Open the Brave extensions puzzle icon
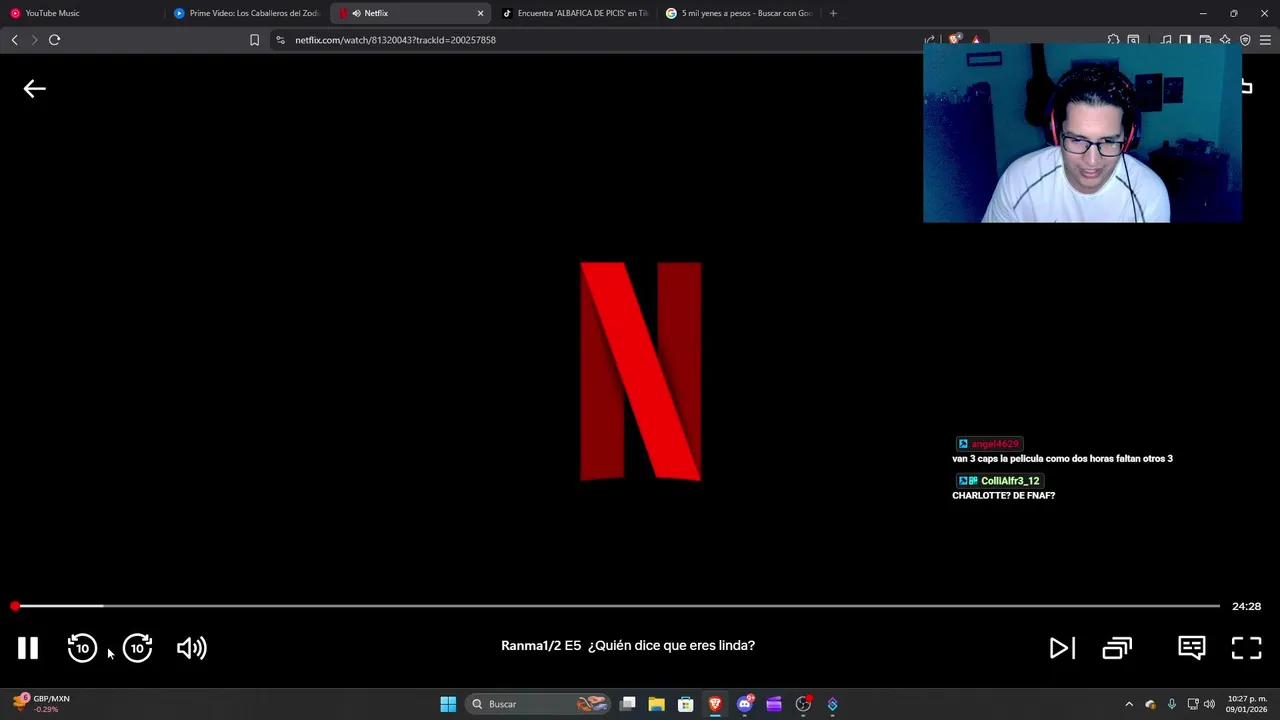The height and width of the screenshot is (720, 1280). click(x=1113, y=40)
